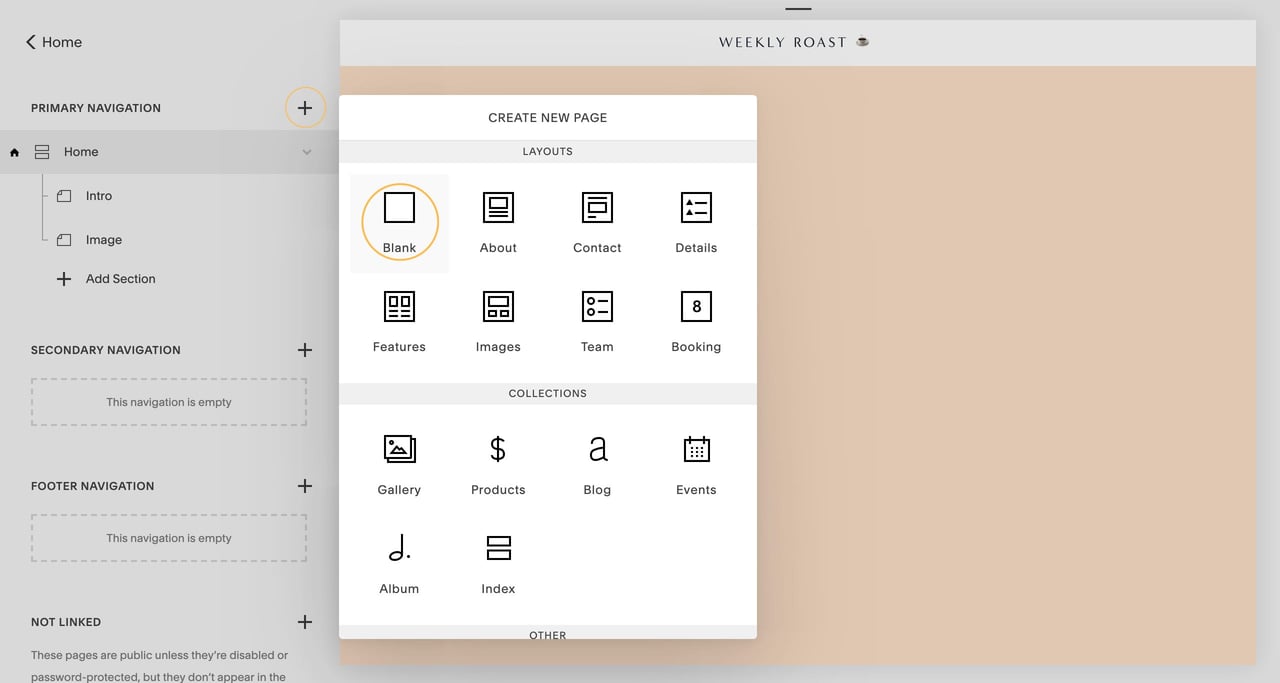Pick the Contact page layout
This screenshot has height=683, width=1280.
coord(597,220)
